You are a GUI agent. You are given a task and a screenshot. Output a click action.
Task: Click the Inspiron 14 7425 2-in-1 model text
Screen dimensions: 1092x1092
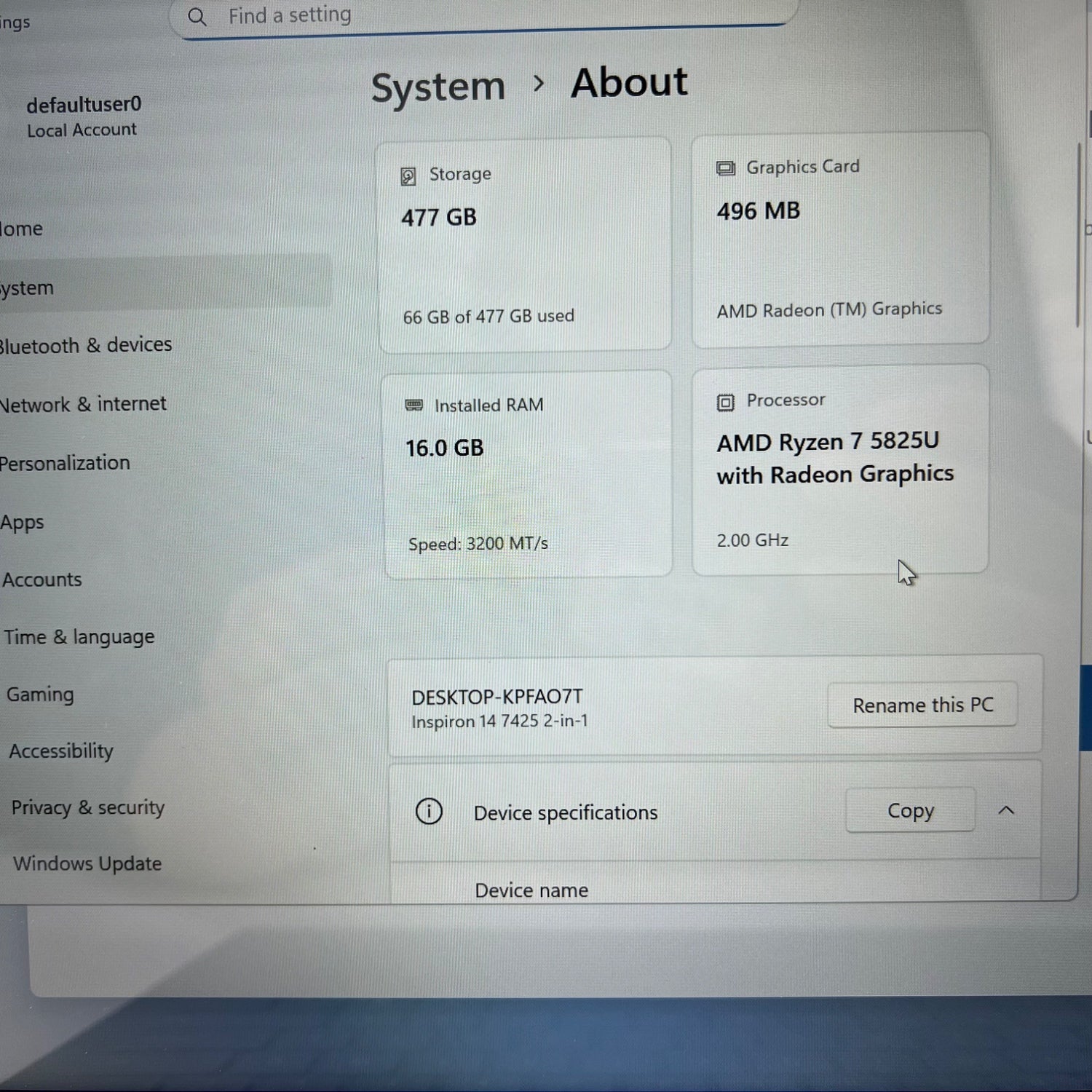click(x=499, y=721)
